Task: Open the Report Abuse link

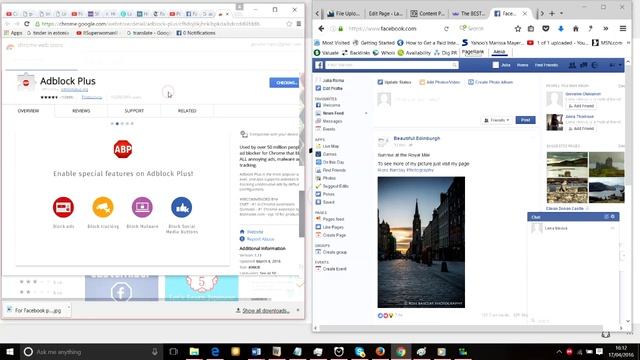Action: 260,239
